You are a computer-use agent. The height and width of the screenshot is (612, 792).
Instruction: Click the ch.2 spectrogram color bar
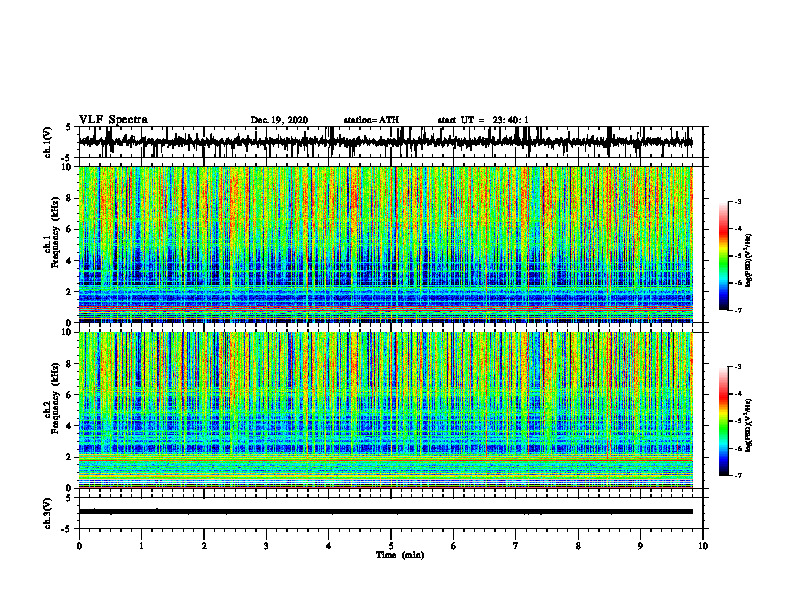pos(724,421)
